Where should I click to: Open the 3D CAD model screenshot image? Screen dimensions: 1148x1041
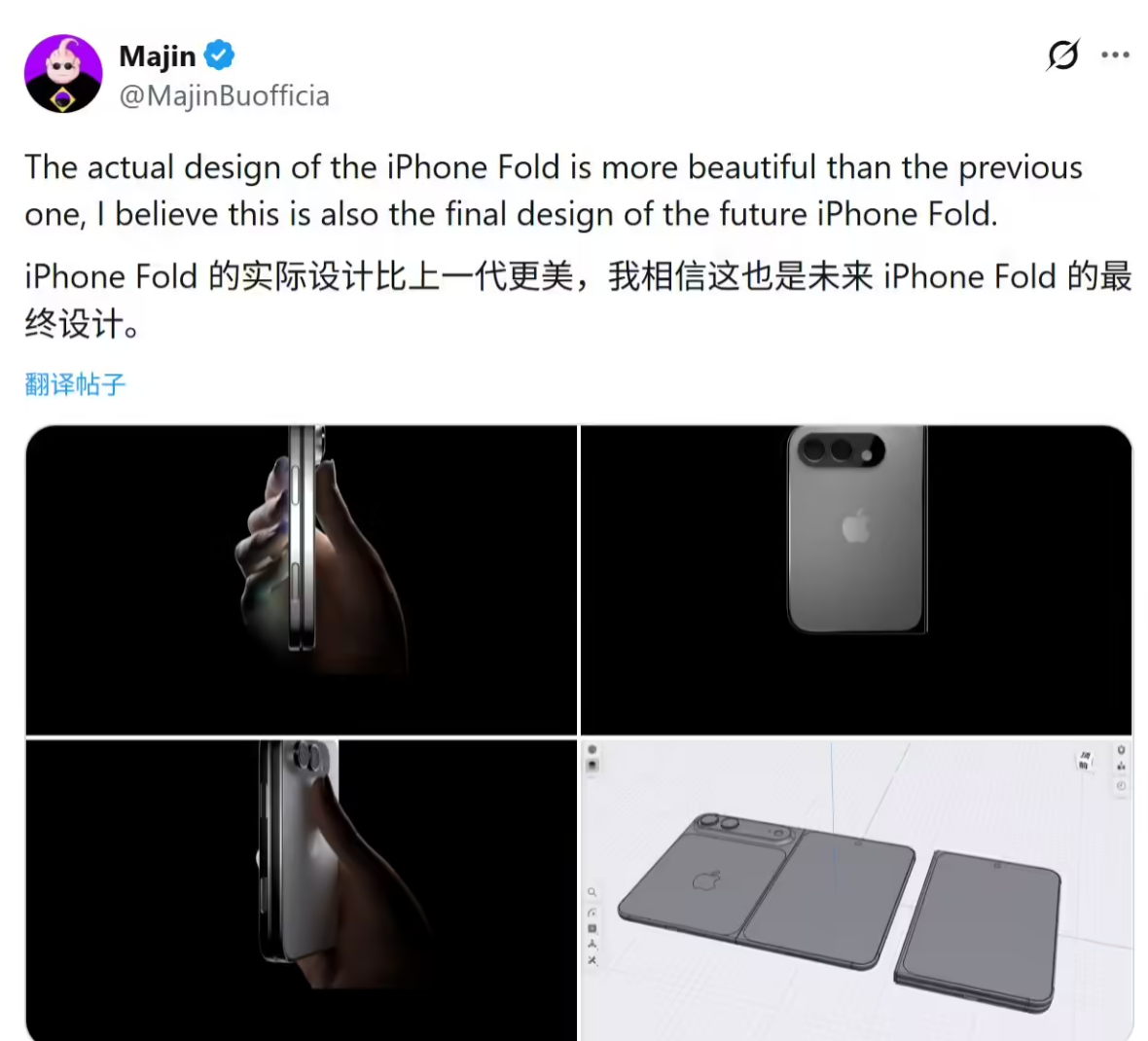856,890
